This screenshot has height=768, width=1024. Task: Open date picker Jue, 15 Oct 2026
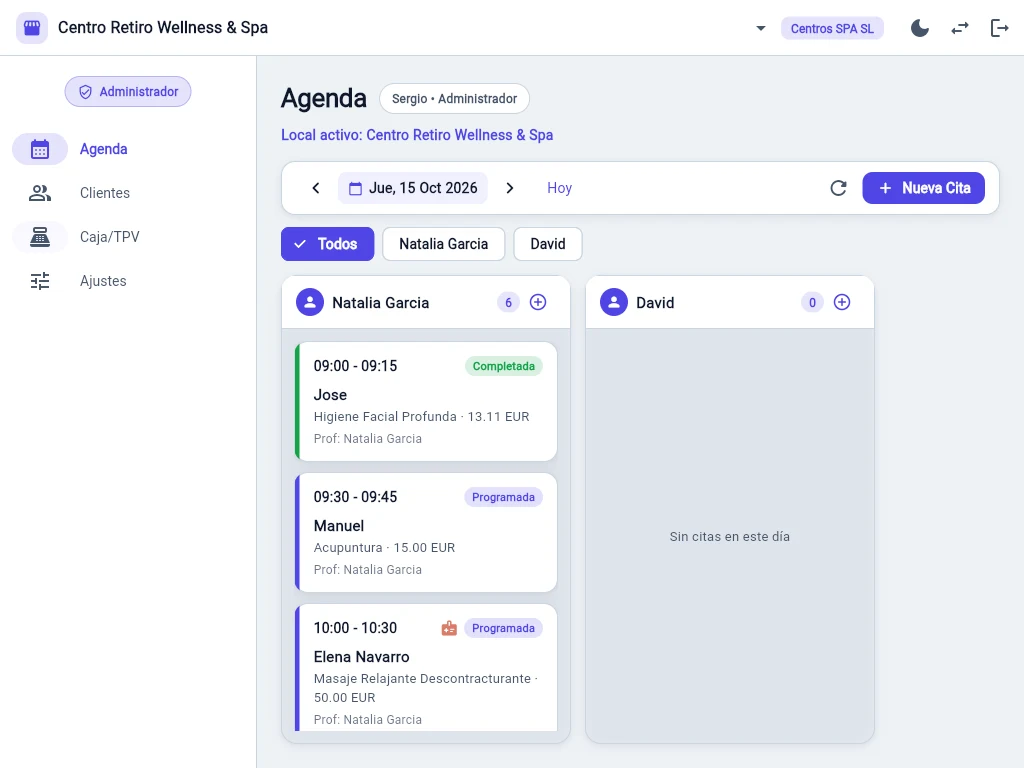pos(413,188)
